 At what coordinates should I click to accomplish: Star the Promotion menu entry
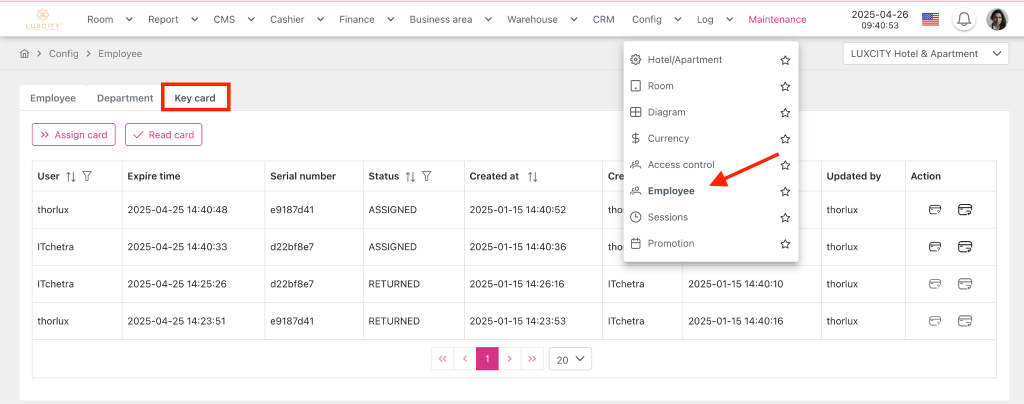tap(785, 243)
